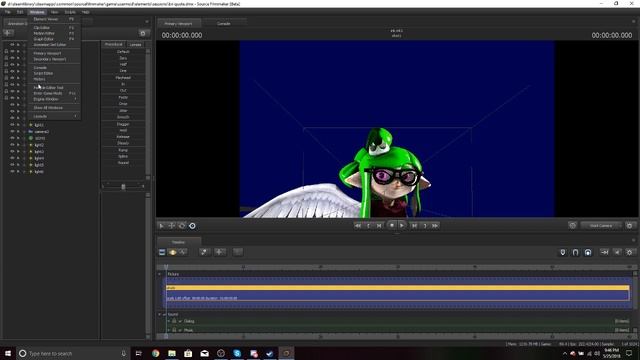
Task: Click the record button under viewport
Action: [x=392, y=225]
